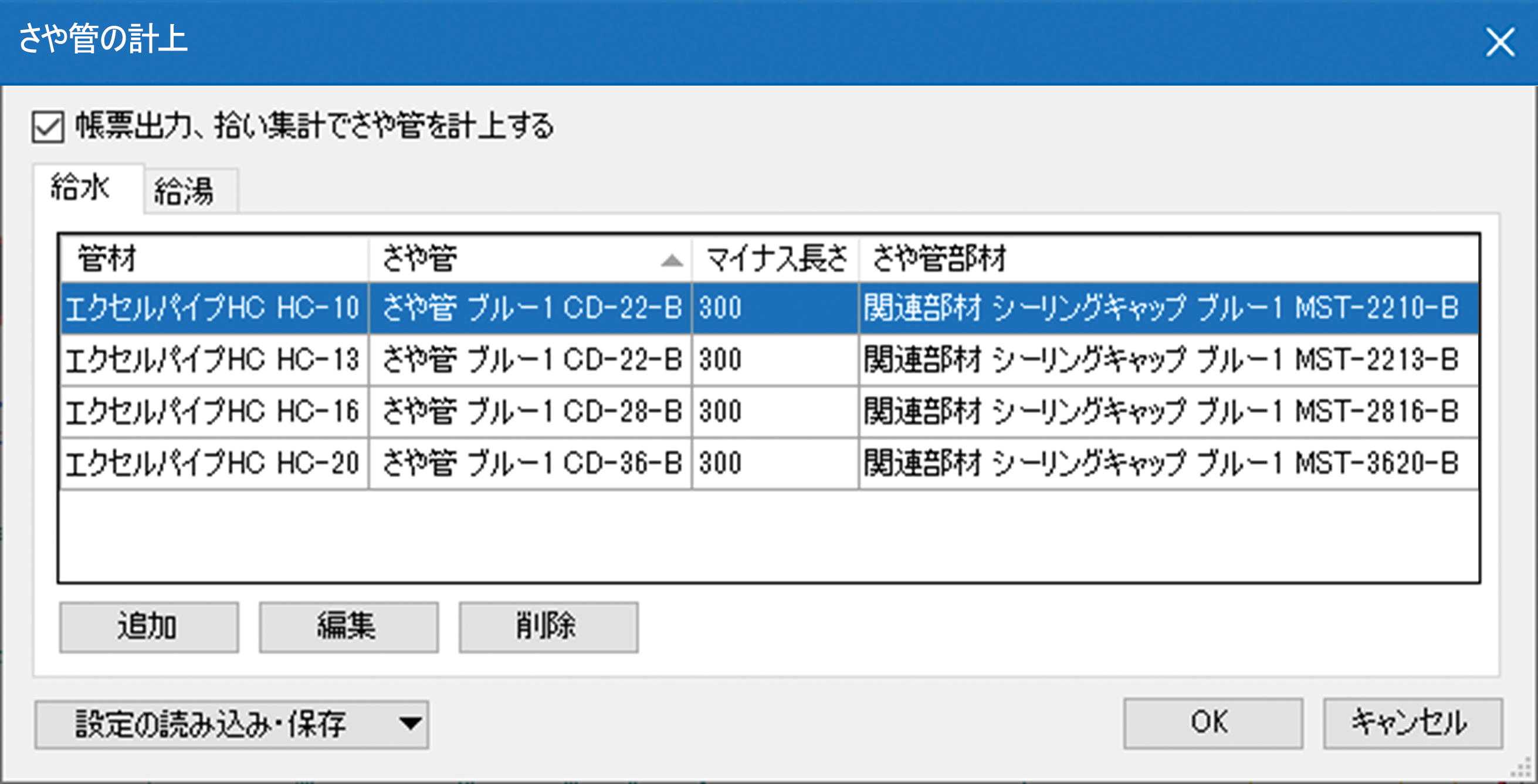Click the マイナス長さ column header
The width and height of the screenshot is (1538, 784).
pos(775,259)
